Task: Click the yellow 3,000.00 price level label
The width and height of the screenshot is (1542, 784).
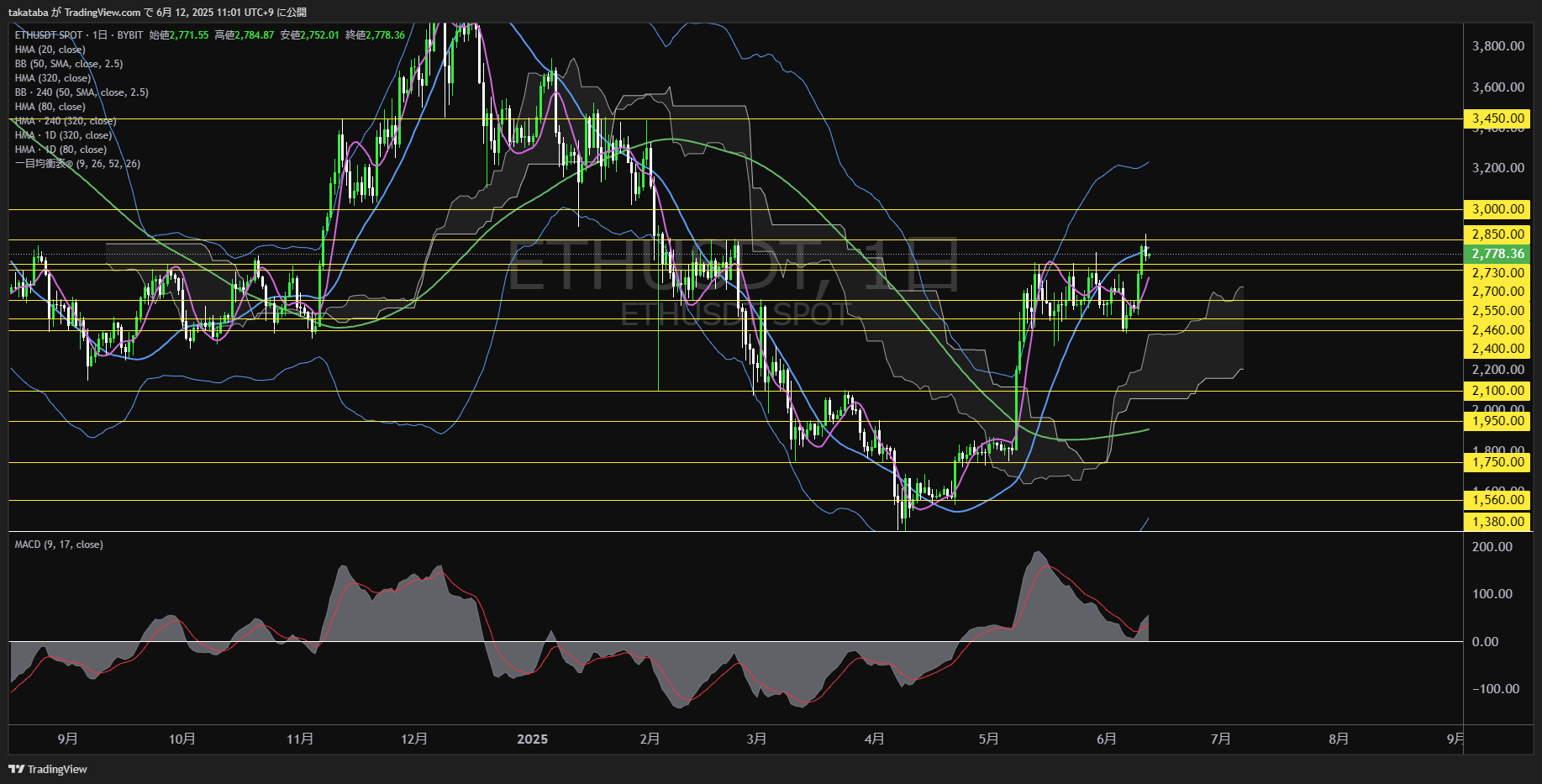Action: [1498, 209]
